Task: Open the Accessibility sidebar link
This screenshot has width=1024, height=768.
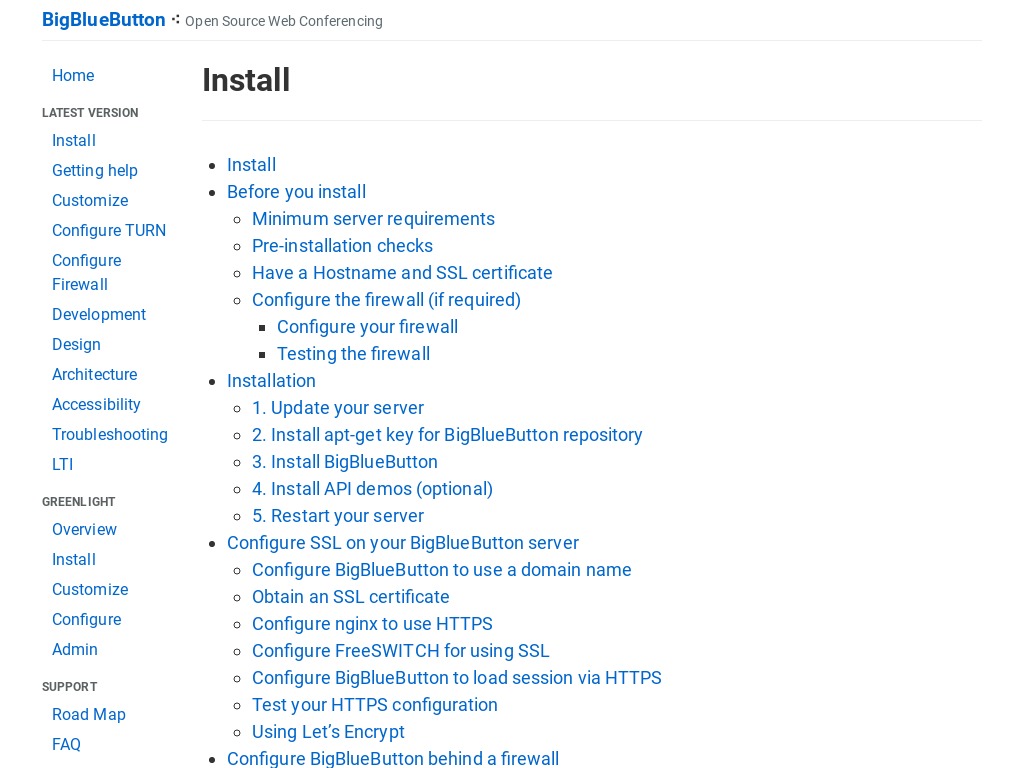Action: coord(96,405)
